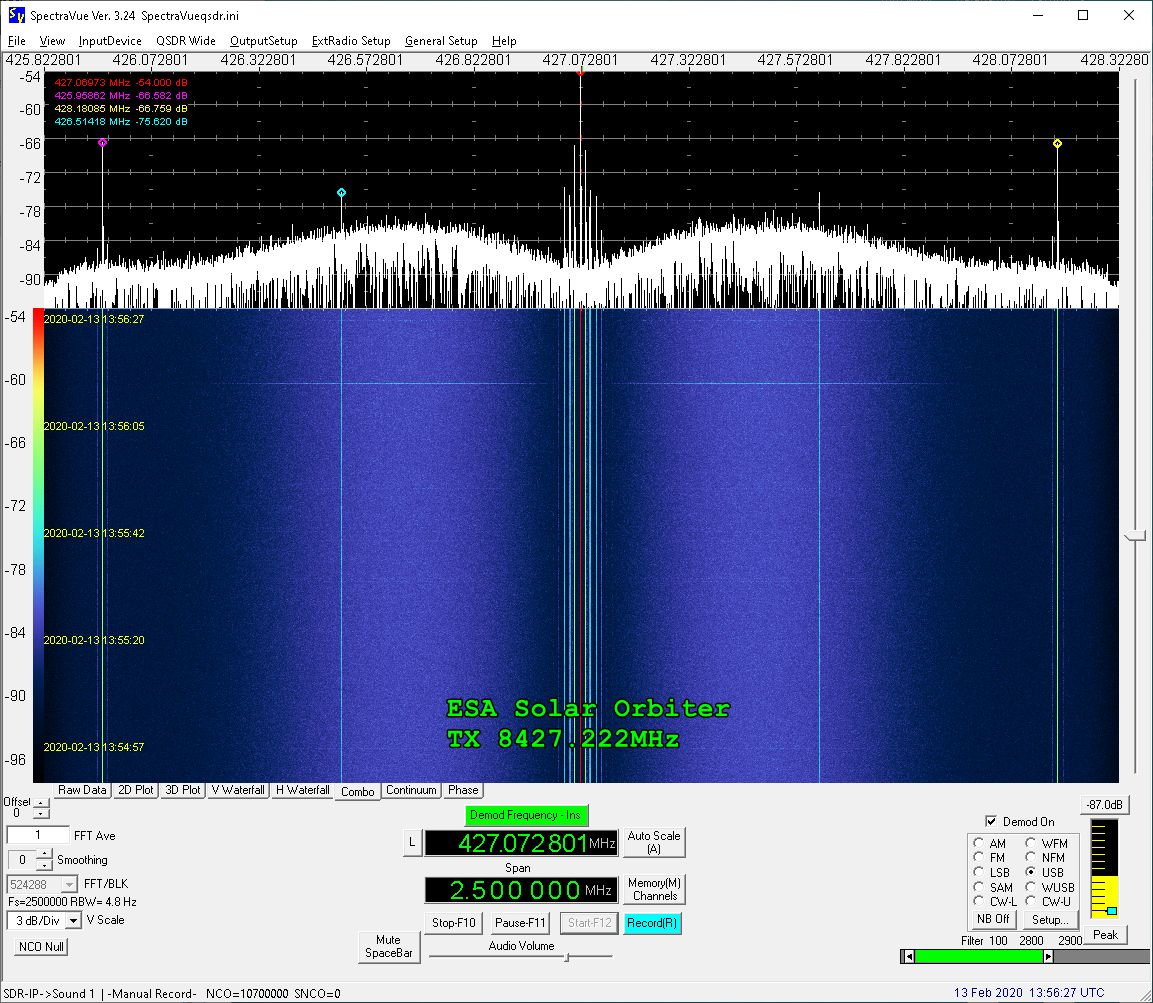The image size is (1153, 1003).
Task: Toggle the Demod On checkbox
Action: pyautogui.click(x=990, y=821)
